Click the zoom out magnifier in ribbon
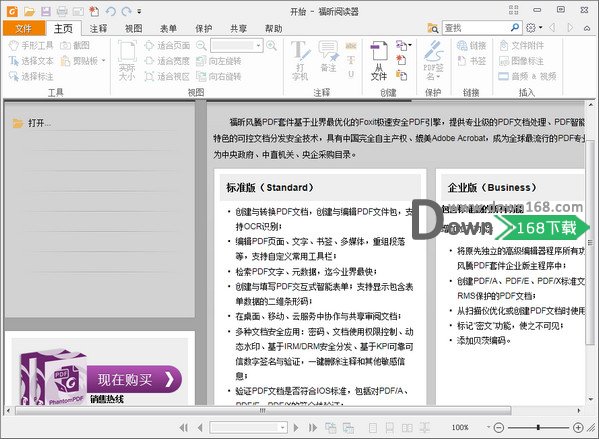This screenshot has width=599, height=439. coord(201,46)
